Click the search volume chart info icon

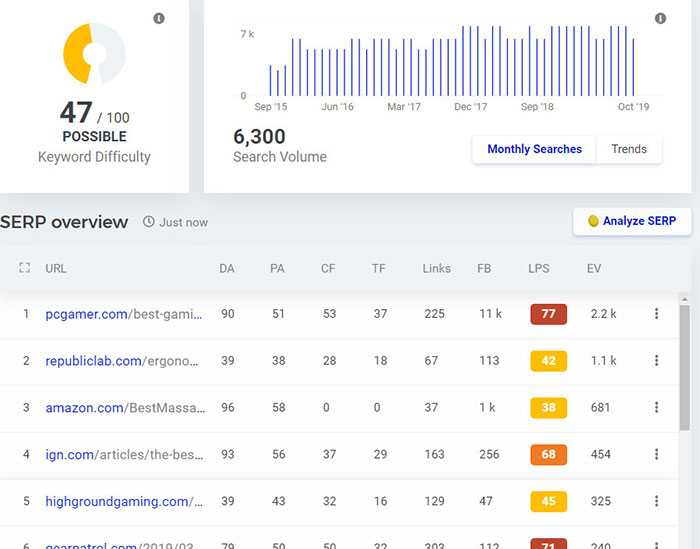[660, 18]
